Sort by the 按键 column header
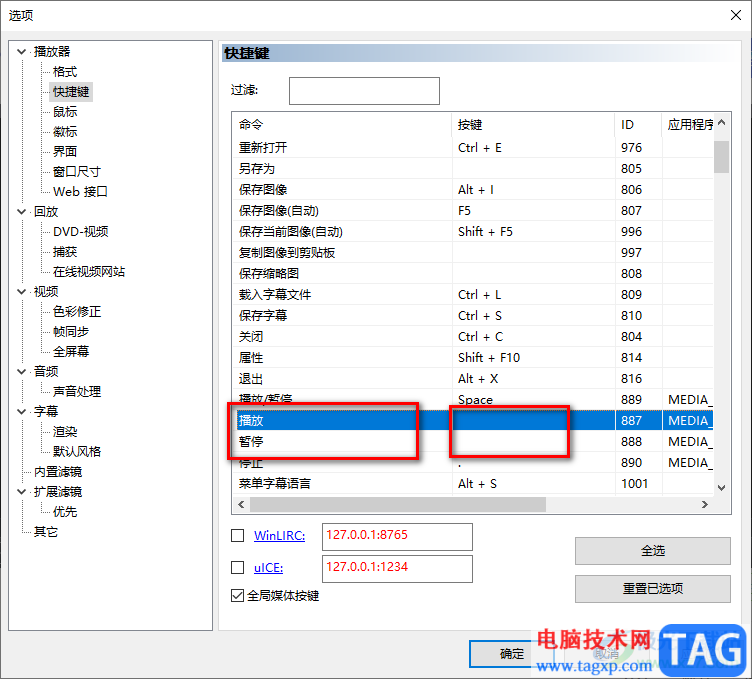Viewport: 752px width, 679px height. (x=533, y=125)
